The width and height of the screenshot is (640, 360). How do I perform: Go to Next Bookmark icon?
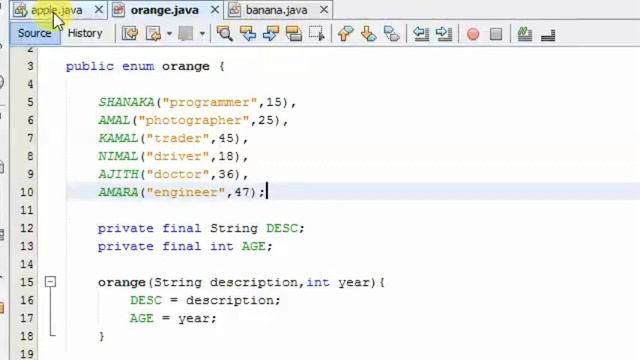click(369, 34)
